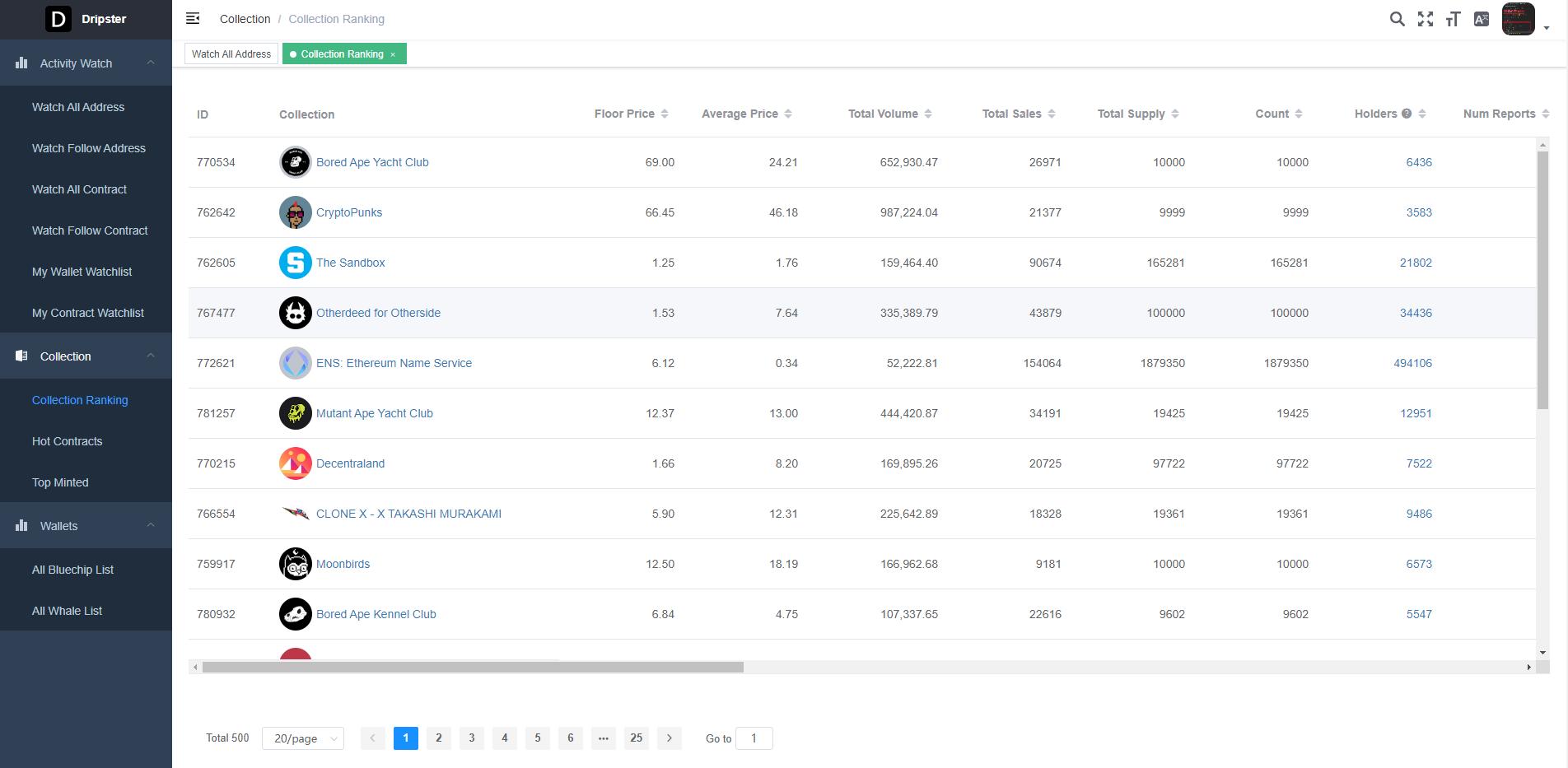Click the vertical table scrollbar
This screenshot has width=1568, height=768.
[x=1542, y=280]
